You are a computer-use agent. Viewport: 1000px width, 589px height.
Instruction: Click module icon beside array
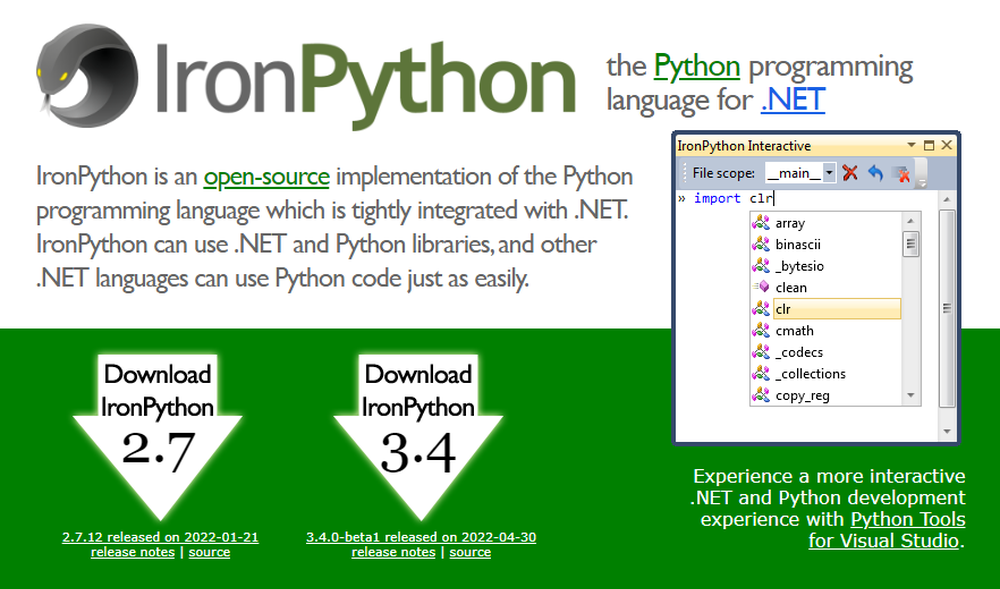click(x=761, y=222)
